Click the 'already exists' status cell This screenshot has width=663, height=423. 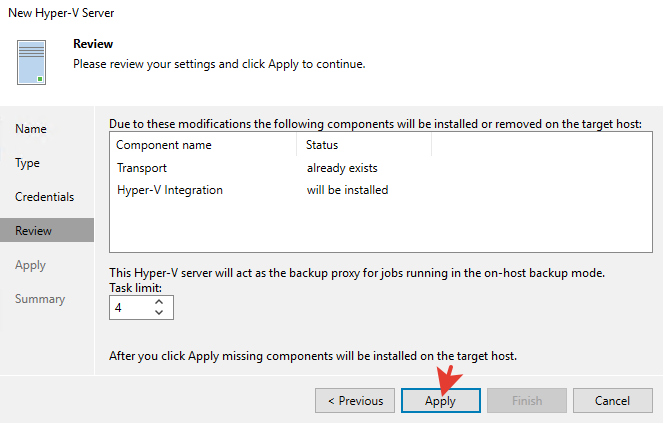click(x=342, y=167)
